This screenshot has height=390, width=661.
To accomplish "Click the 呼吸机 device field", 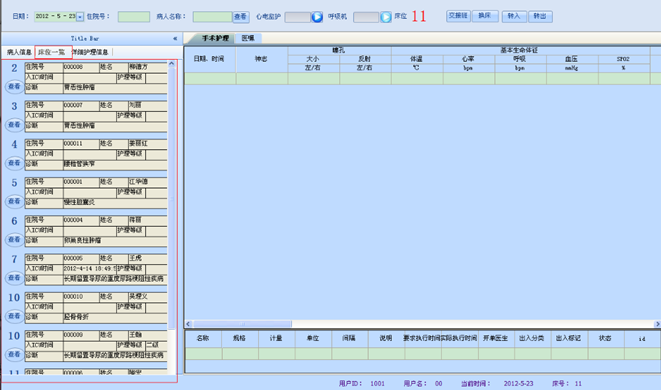I will click(366, 17).
